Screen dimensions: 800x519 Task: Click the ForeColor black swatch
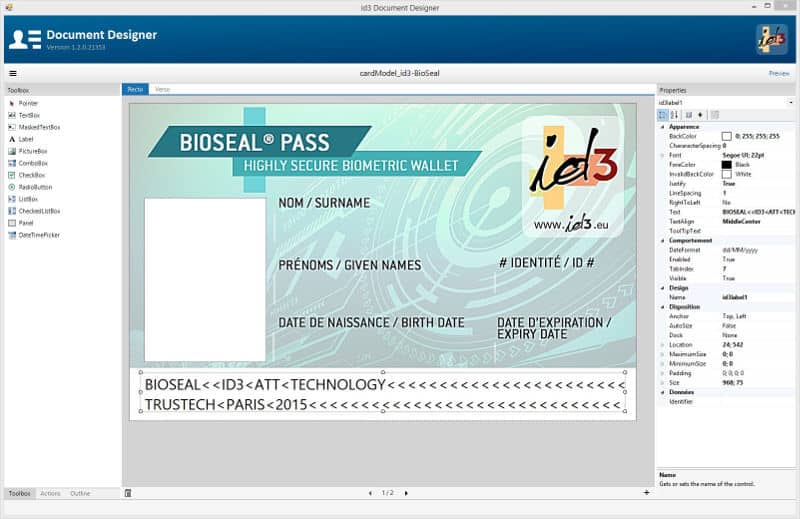(727, 165)
